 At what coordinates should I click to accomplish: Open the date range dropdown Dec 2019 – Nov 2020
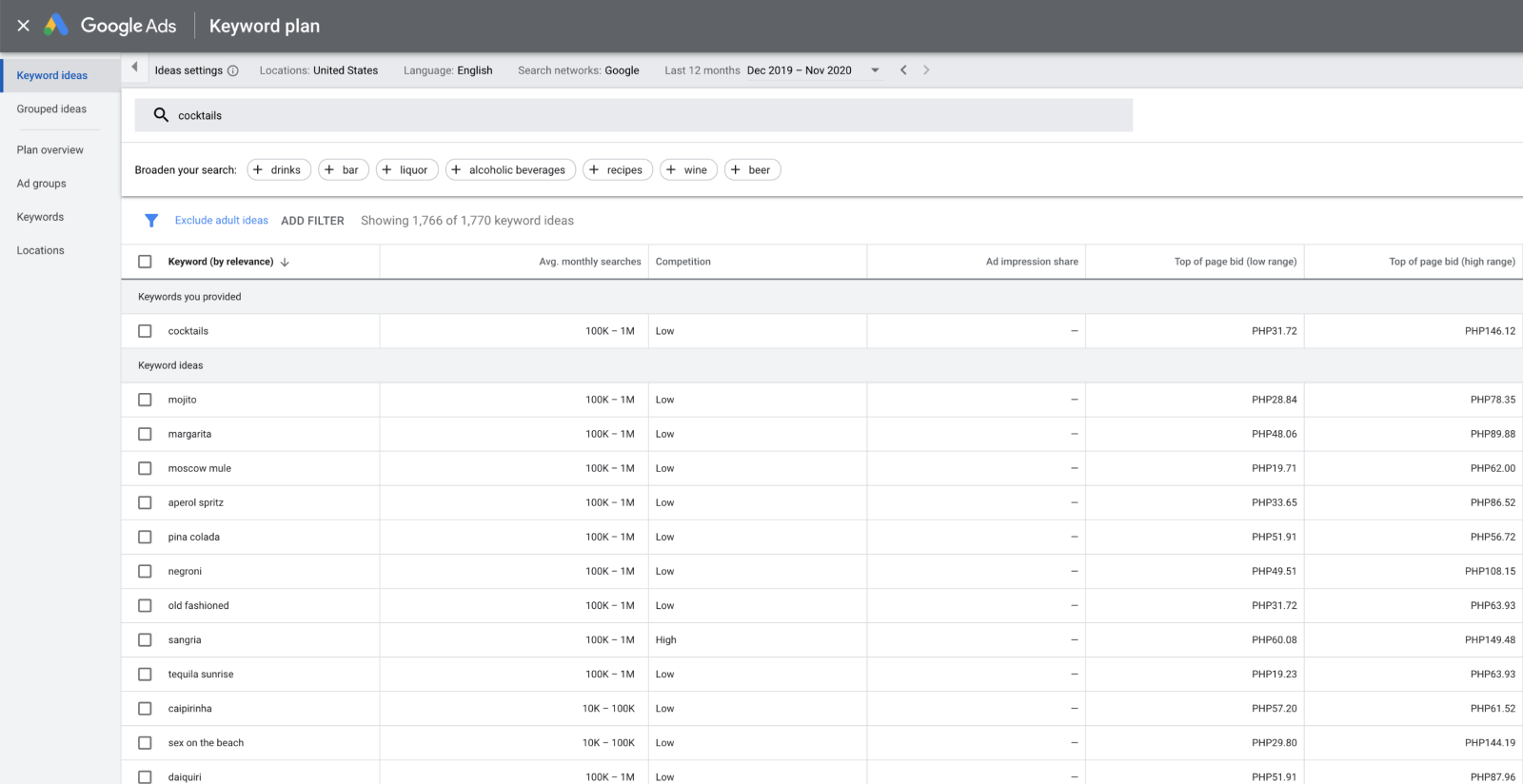(813, 70)
